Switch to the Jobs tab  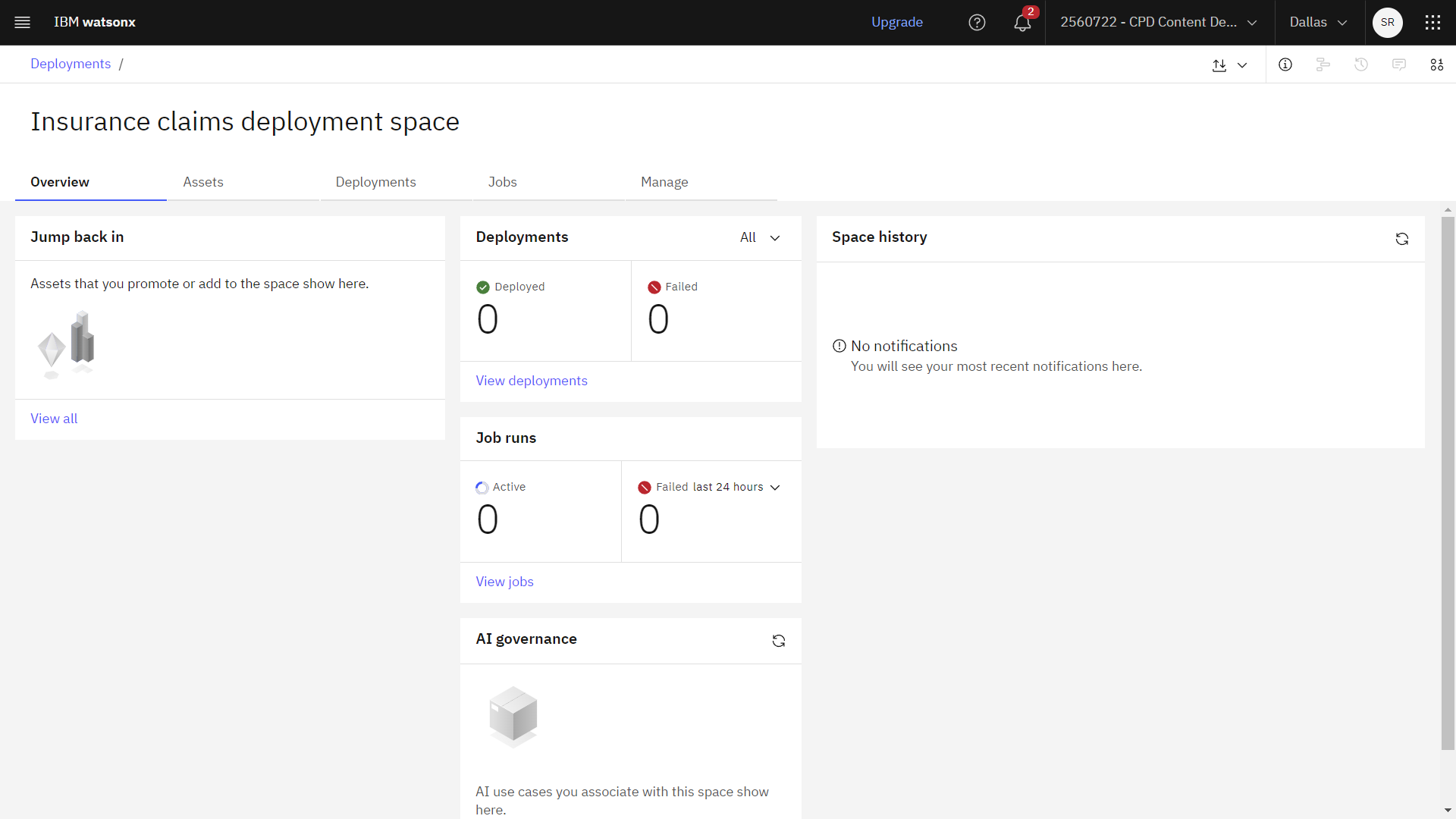[x=549, y=182]
